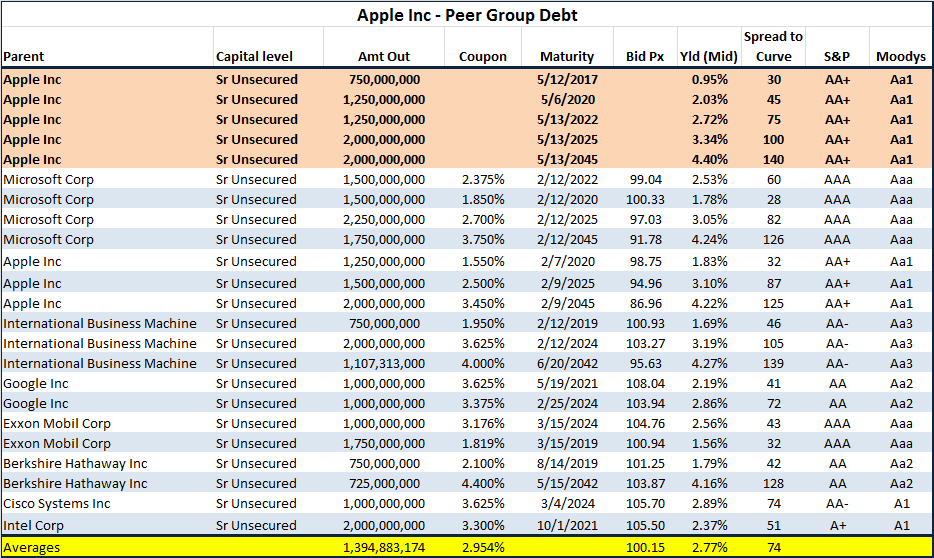Click the Cisco Systems Inc row label
This screenshot has height=558, width=934.
57,504
